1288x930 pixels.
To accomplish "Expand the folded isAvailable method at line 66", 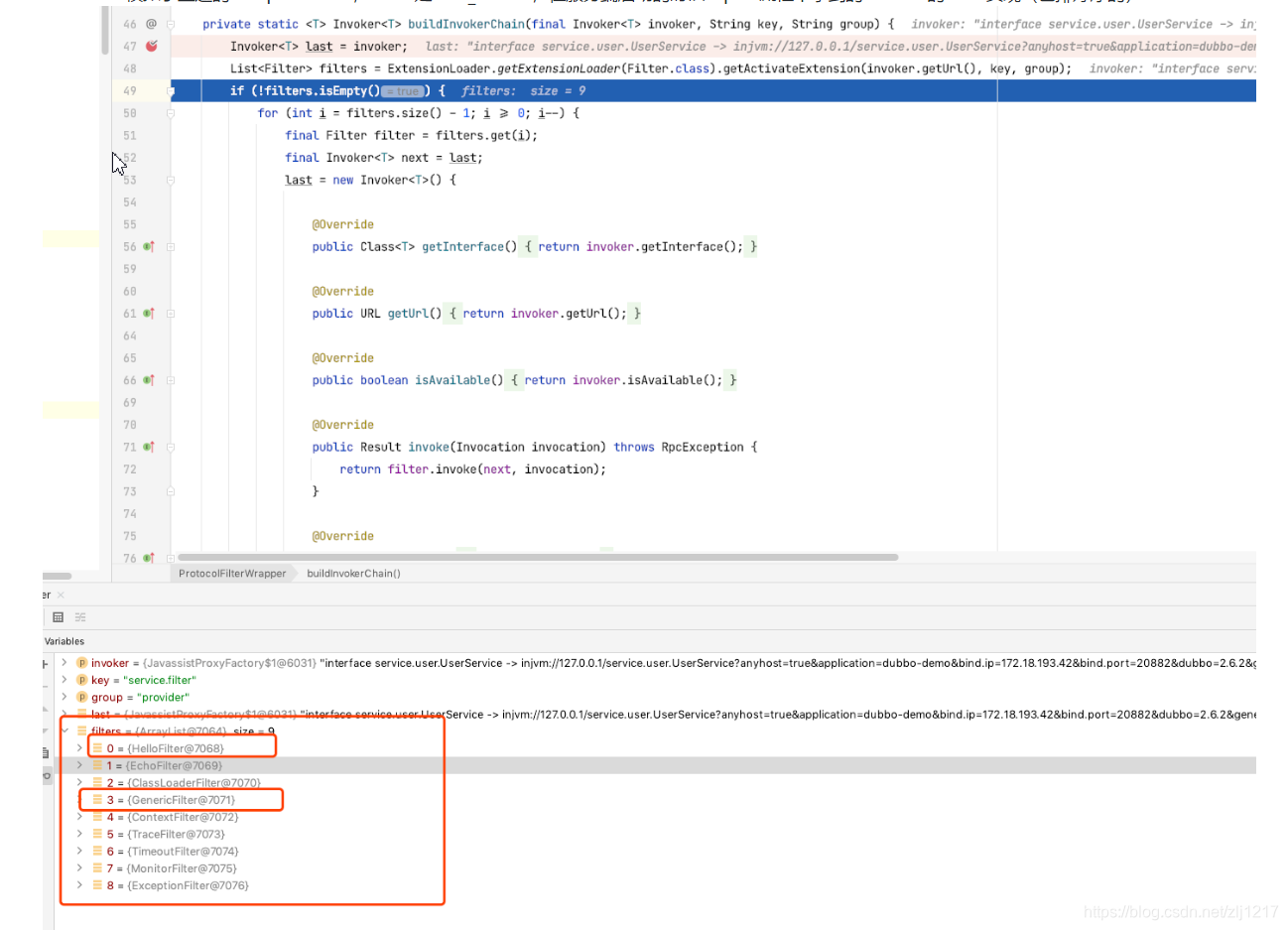I will pyautogui.click(x=171, y=380).
